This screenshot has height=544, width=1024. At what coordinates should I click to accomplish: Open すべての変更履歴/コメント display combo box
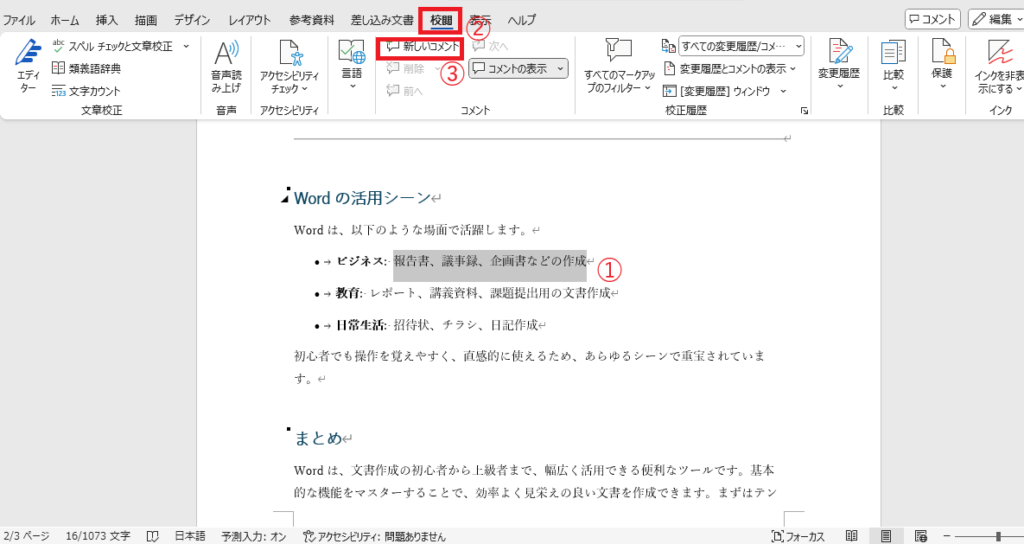coord(741,46)
